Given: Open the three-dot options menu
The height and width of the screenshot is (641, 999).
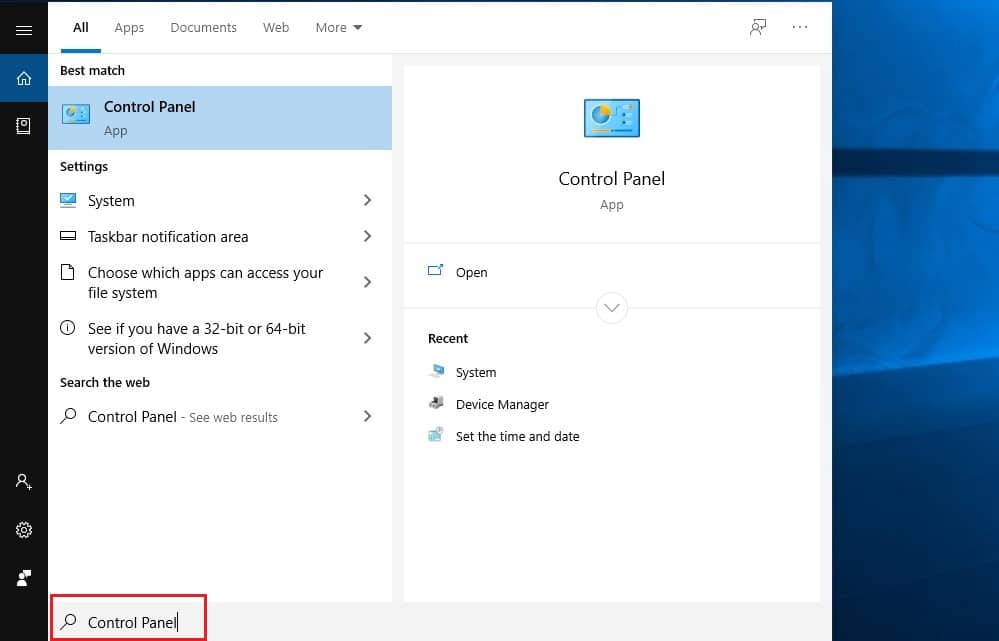Looking at the screenshot, I should pos(800,27).
